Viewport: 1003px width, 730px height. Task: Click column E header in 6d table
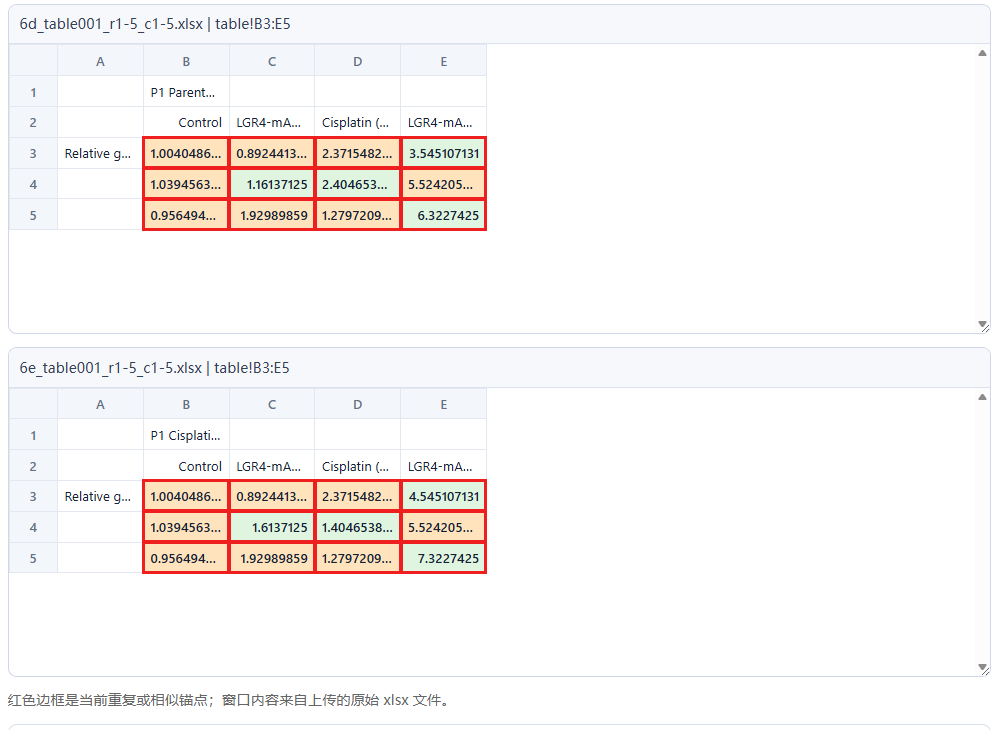click(x=443, y=61)
